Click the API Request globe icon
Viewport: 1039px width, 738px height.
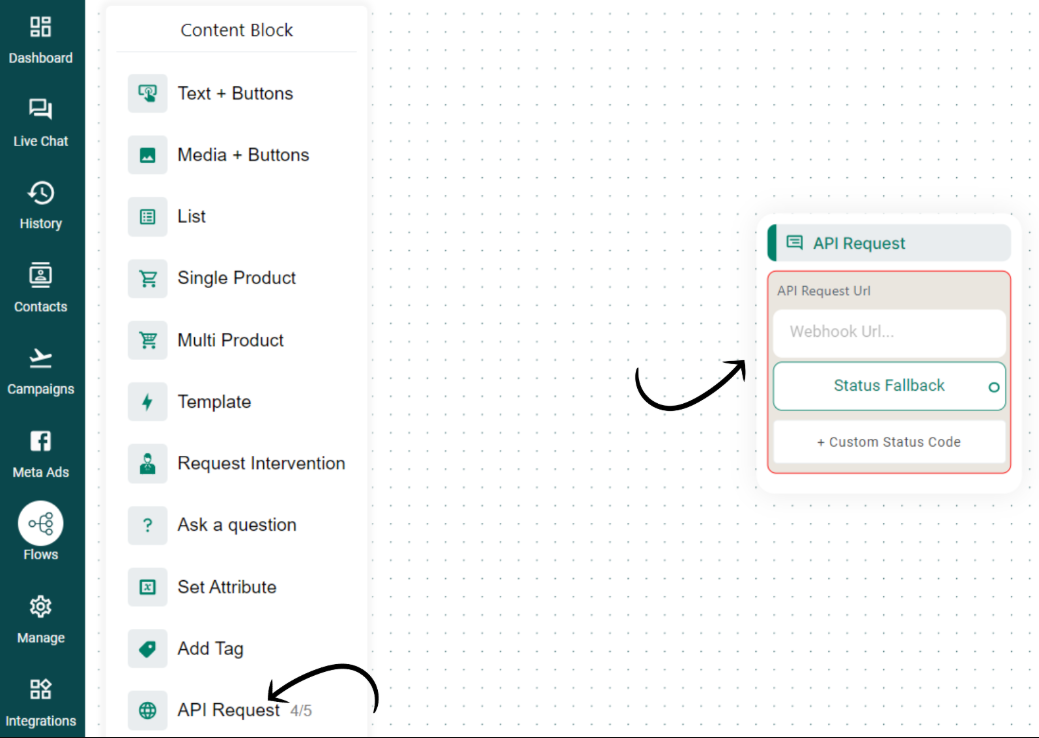(x=148, y=710)
